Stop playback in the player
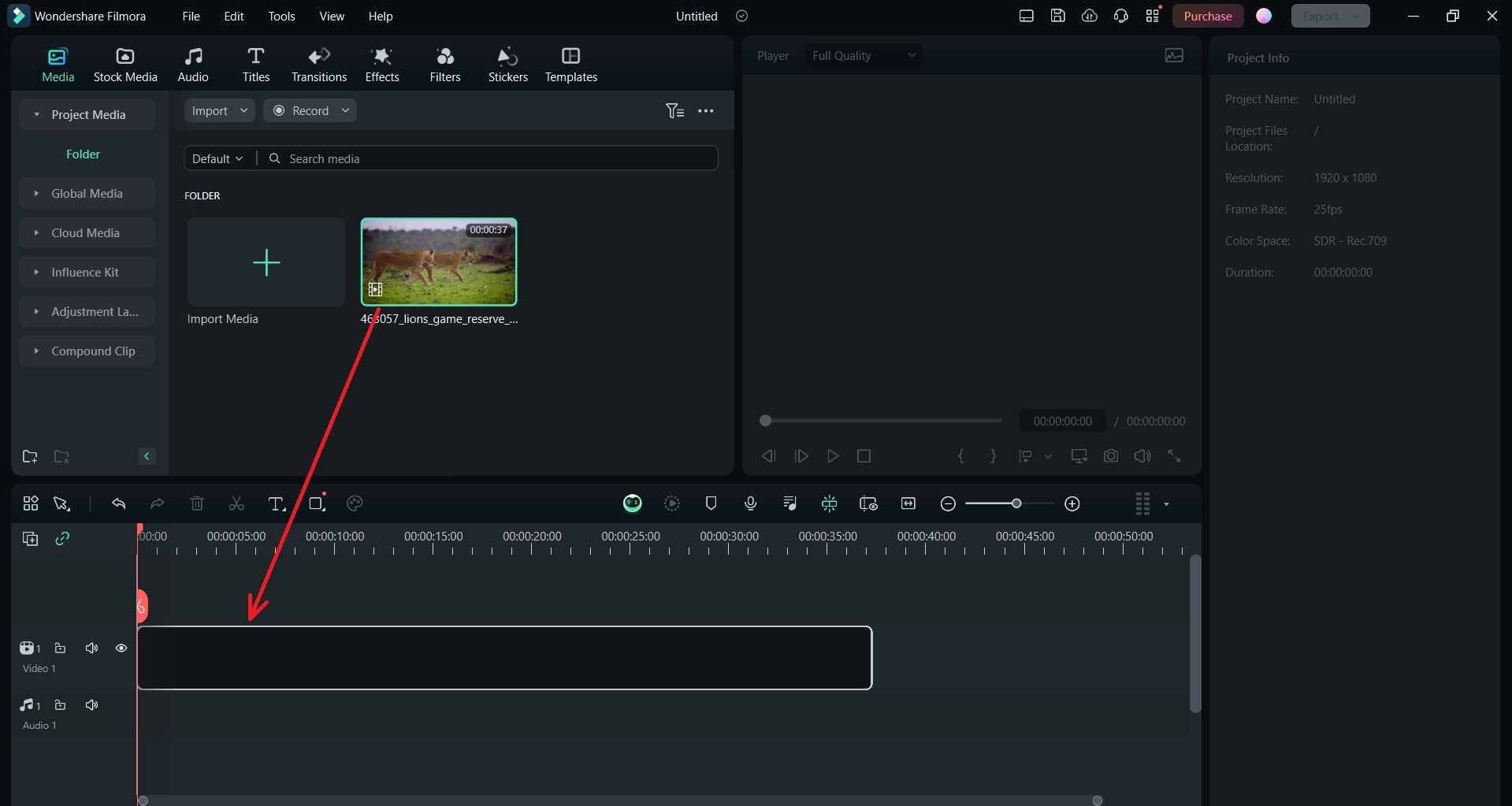This screenshot has height=806, width=1512. 864,456
